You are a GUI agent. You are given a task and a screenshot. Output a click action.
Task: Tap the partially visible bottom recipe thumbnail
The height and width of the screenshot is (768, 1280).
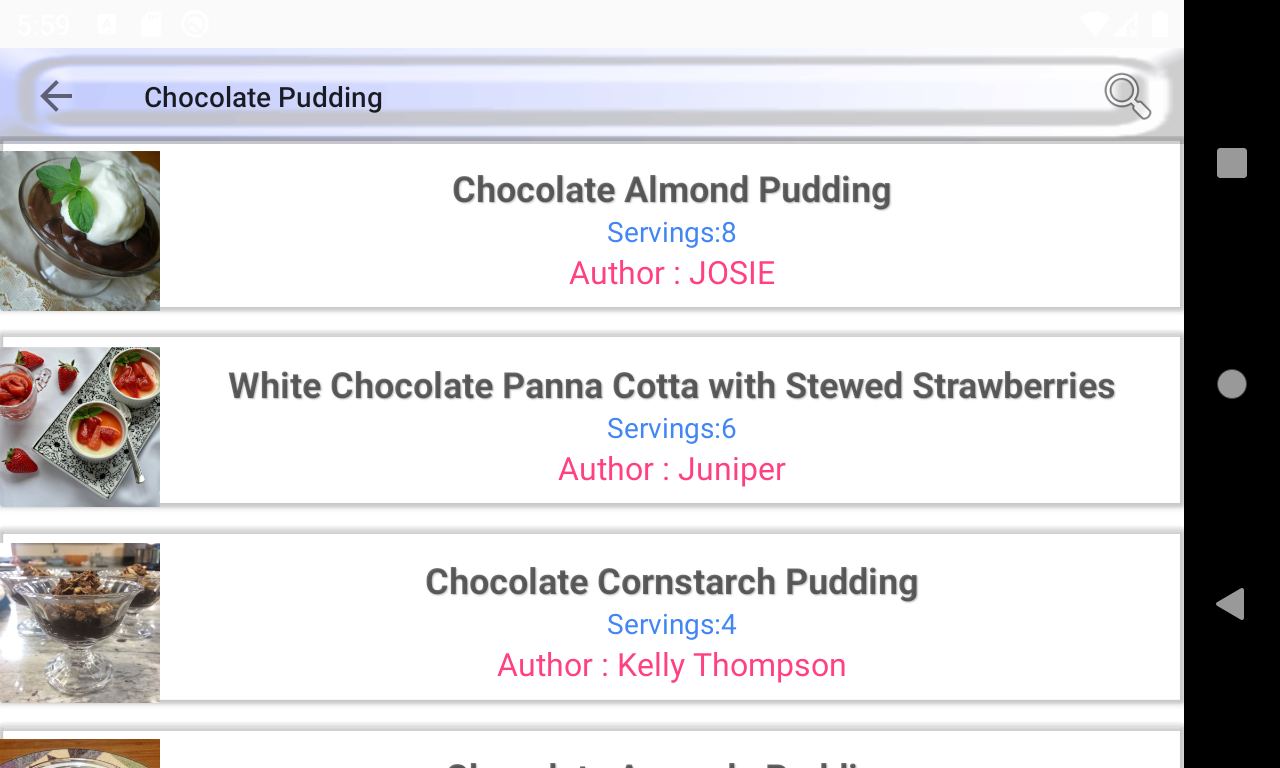pyautogui.click(x=80, y=754)
